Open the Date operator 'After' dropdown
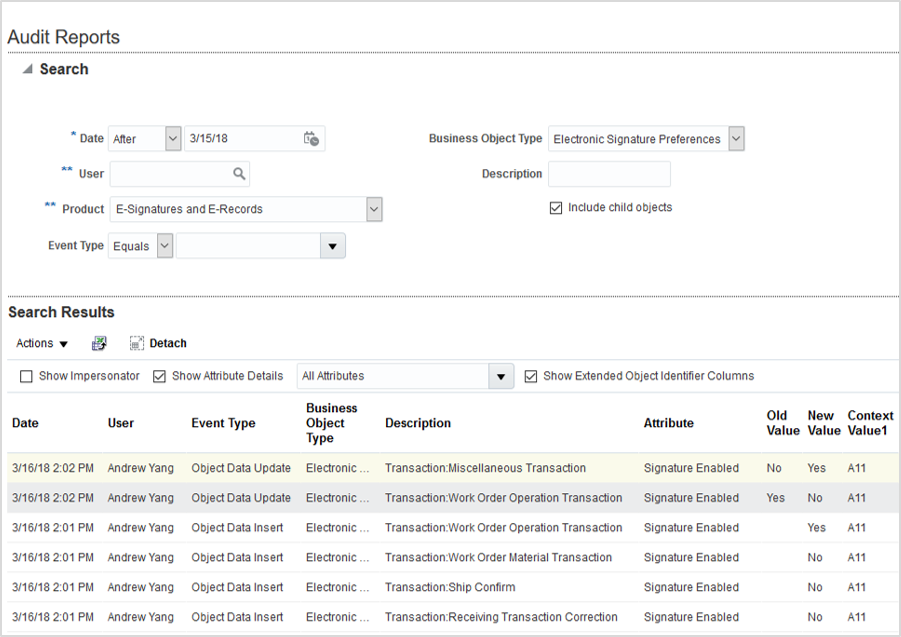The image size is (901, 637). pos(172,139)
